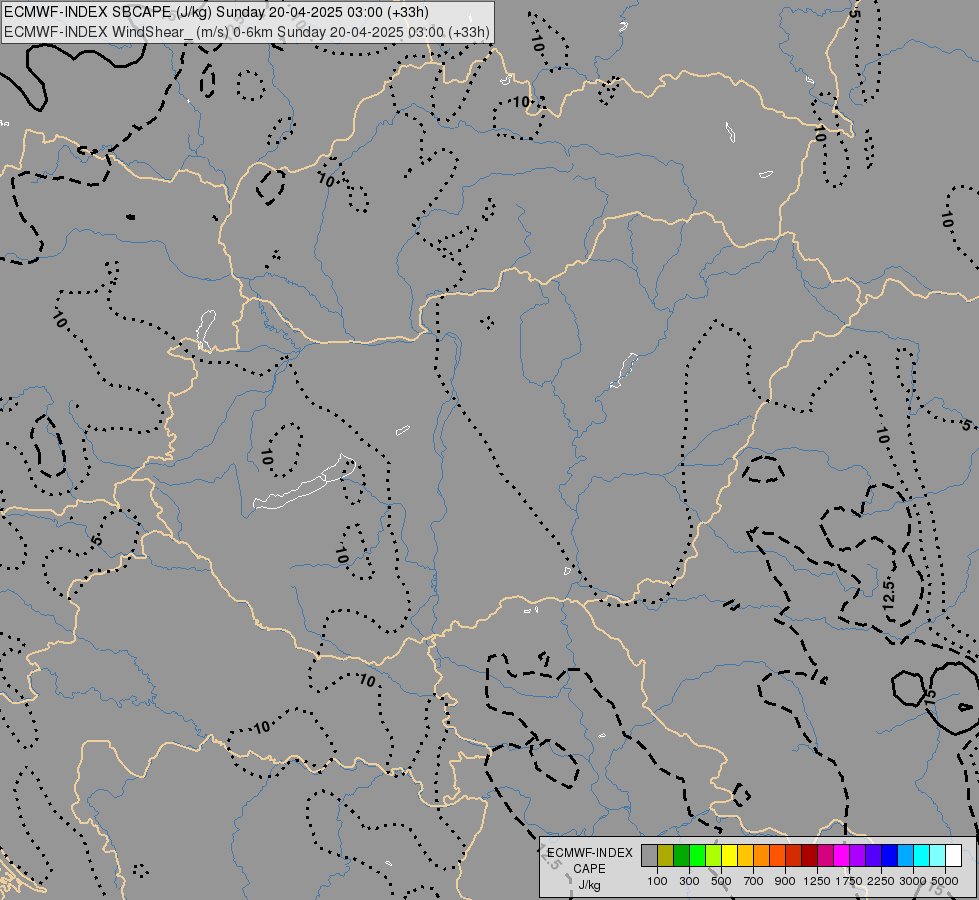The height and width of the screenshot is (900, 979).
Task: Select the pure yellow legend swatch
Action: click(729, 855)
